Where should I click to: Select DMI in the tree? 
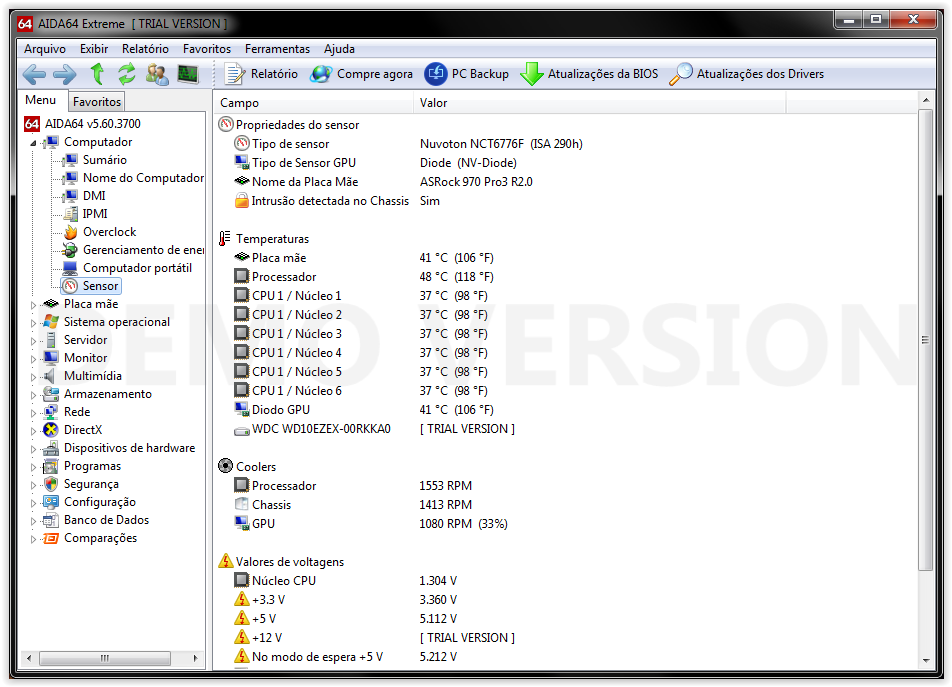pyautogui.click(x=94, y=195)
